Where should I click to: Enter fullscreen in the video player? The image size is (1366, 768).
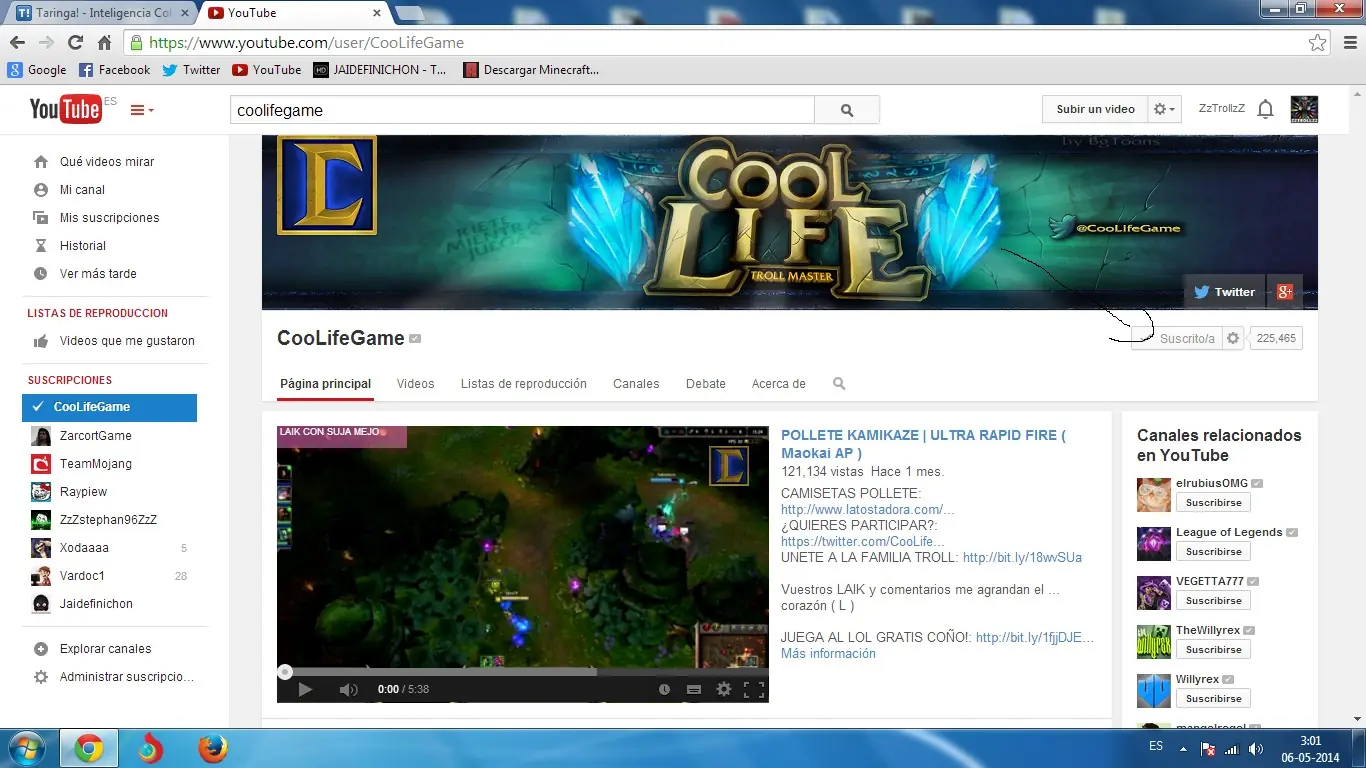point(754,689)
